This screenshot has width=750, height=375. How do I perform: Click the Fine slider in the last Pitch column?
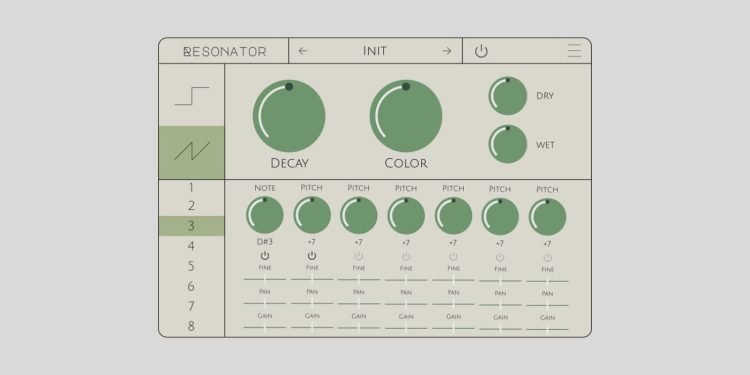547,281
